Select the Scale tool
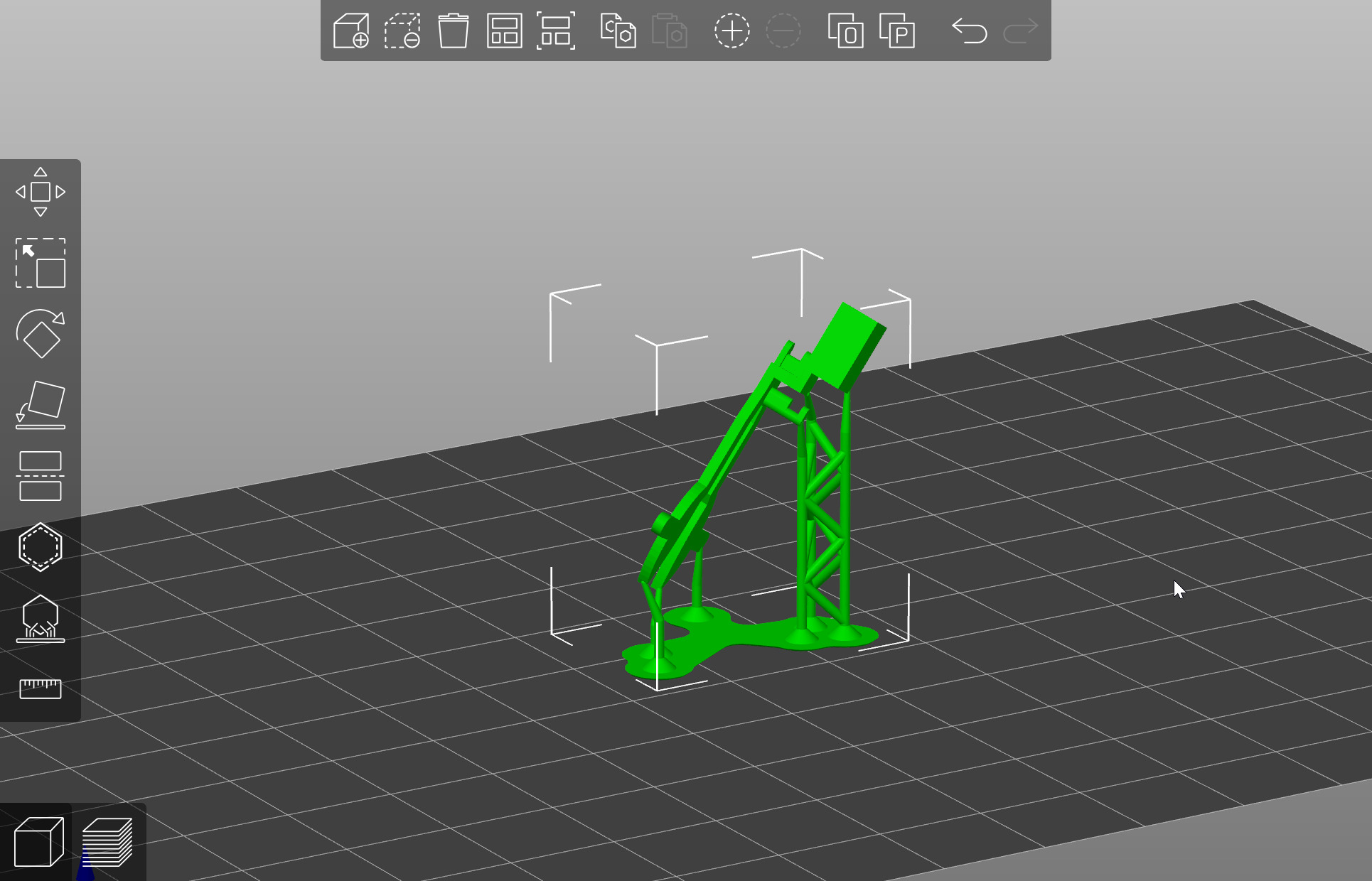 pos(41,263)
